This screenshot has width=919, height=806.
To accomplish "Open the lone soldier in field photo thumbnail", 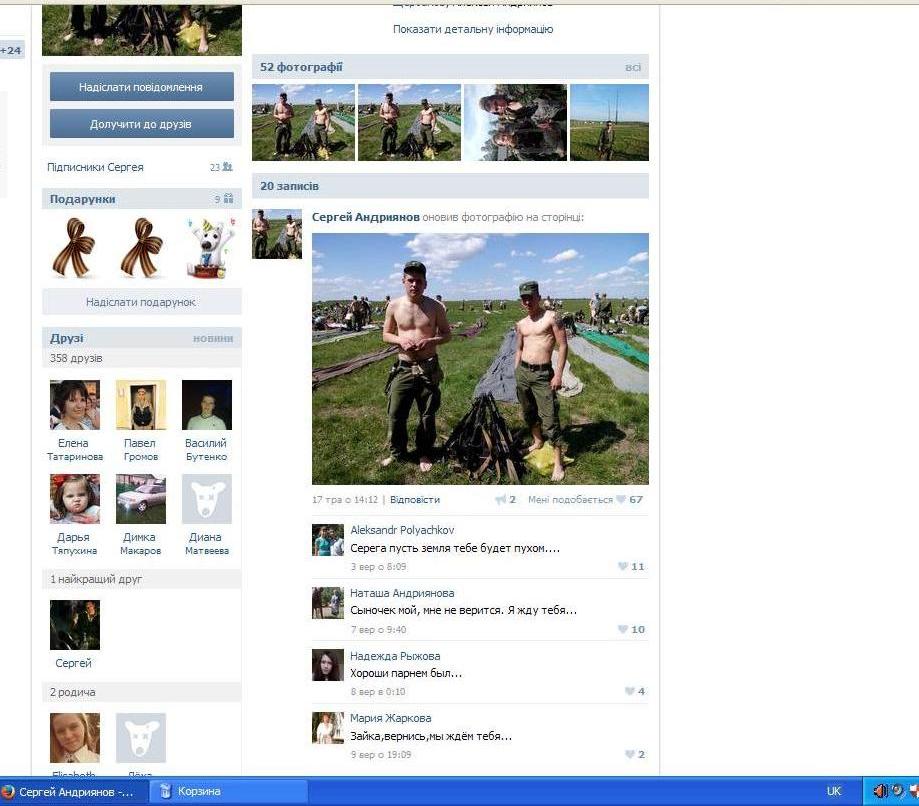I will [x=610, y=123].
